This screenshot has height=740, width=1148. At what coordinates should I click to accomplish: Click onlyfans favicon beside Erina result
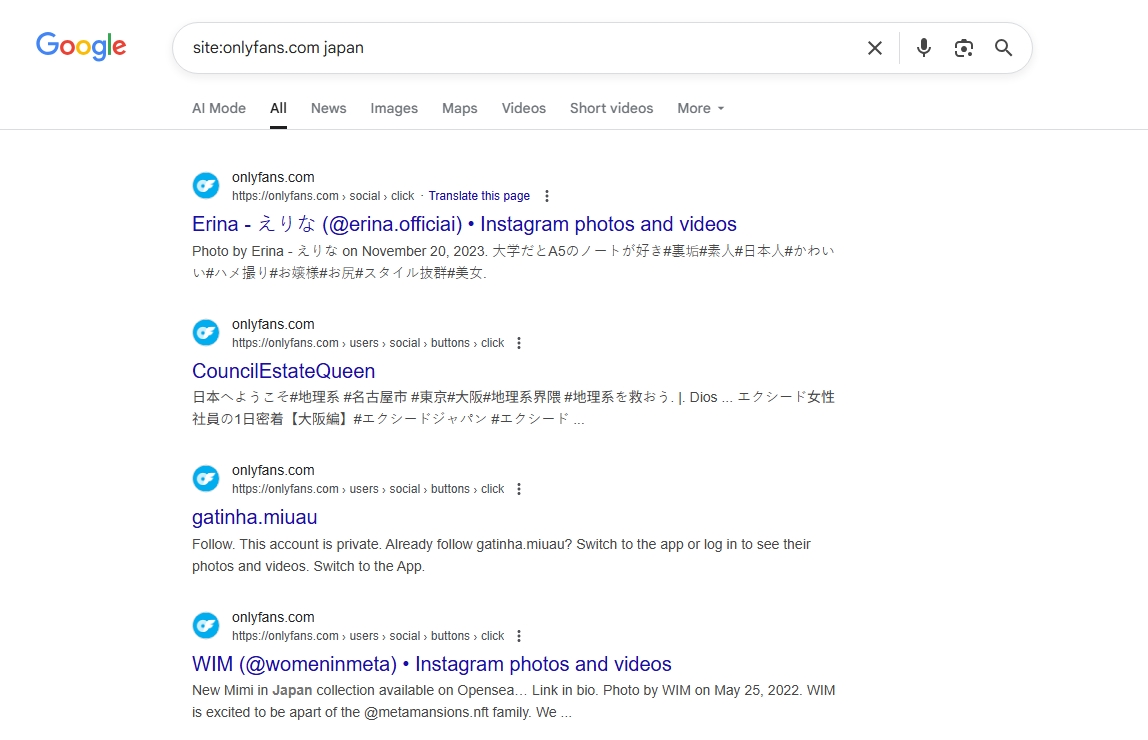click(206, 186)
